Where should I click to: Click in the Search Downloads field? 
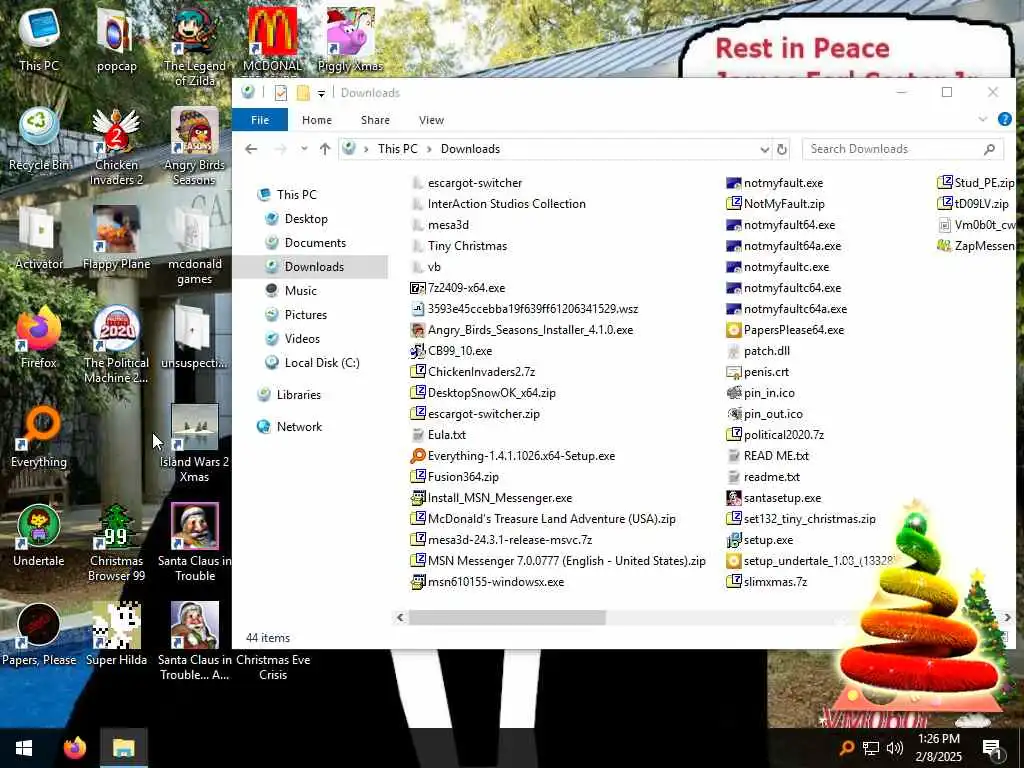tap(903, 149)
